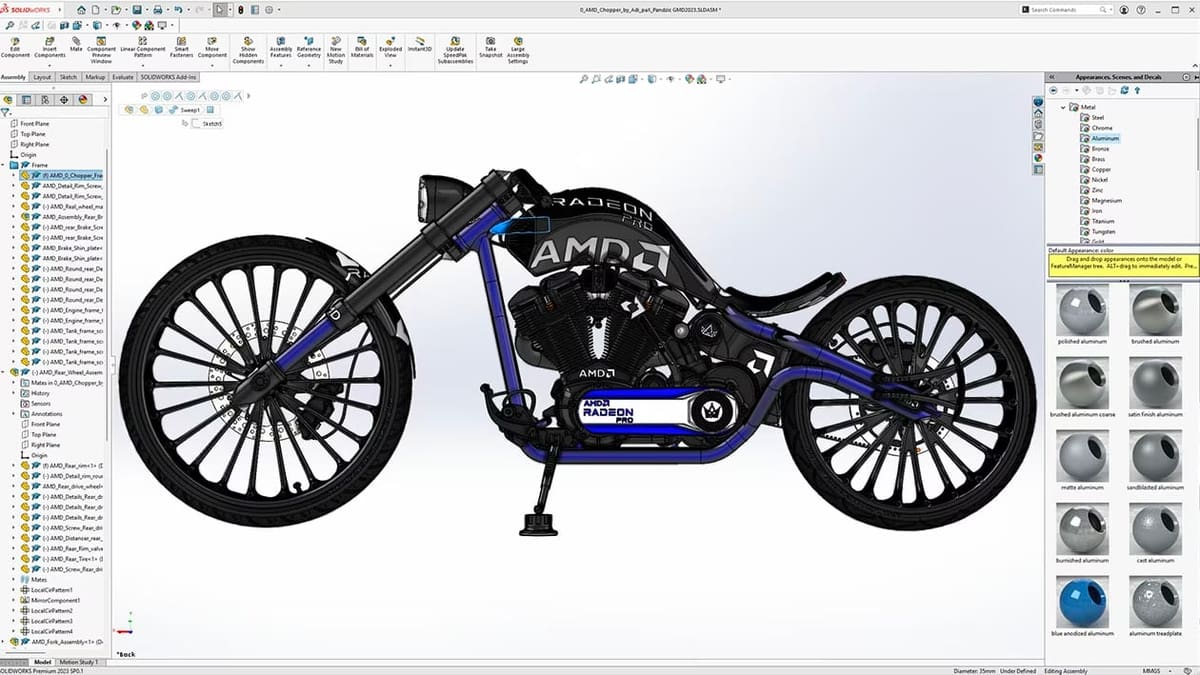Switch to the Layout tab
This screenshot has height=675, width=1200.
42,76
